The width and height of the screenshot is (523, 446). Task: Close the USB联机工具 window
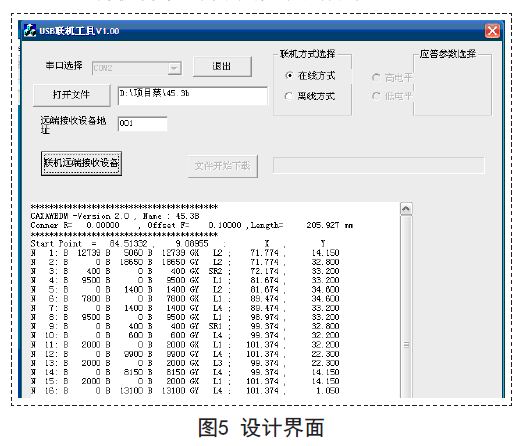[x=492, y=31]
